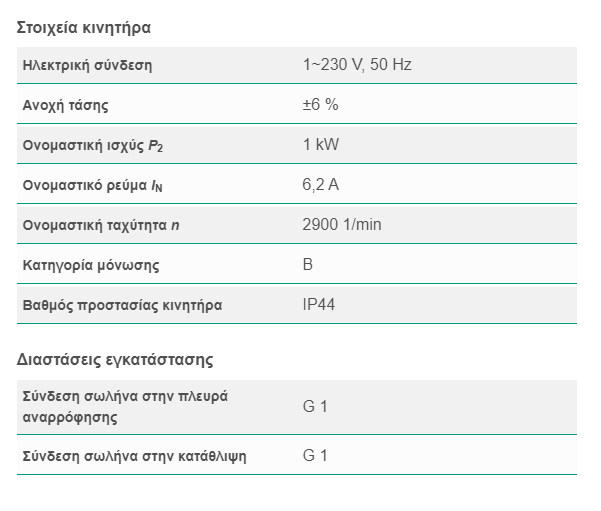Select the 'Ονομαστική ισχύς P2' label
The image size is (601, 511).
point(91,145)
